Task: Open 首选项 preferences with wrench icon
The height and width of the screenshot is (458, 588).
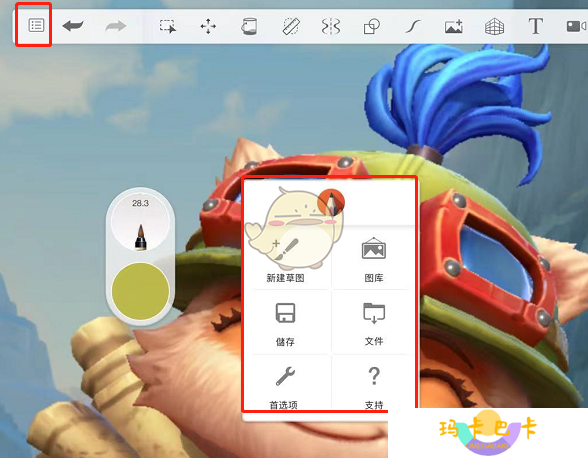Action: point(284,388)
